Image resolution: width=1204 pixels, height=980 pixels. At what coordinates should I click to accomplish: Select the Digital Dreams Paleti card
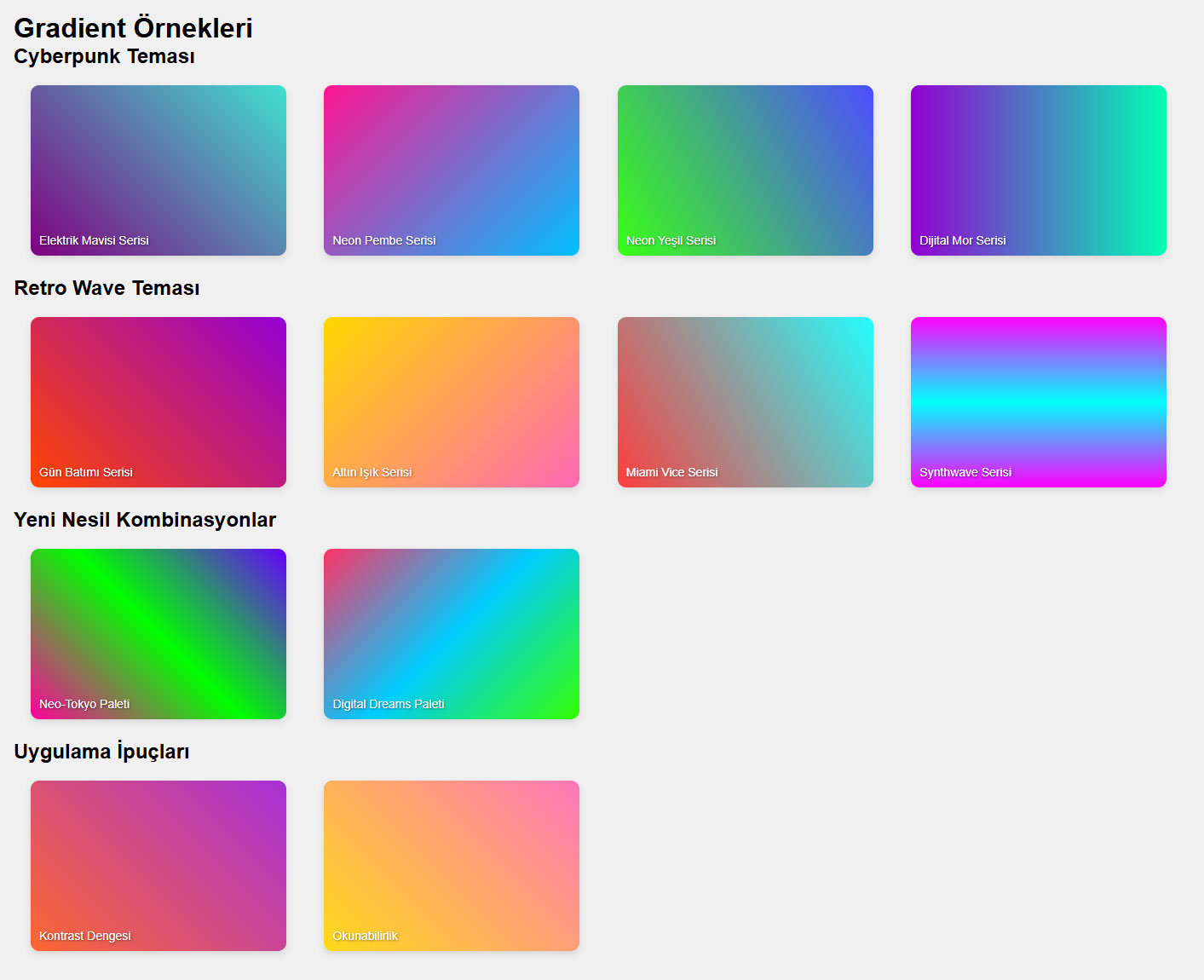click(451, 634)
